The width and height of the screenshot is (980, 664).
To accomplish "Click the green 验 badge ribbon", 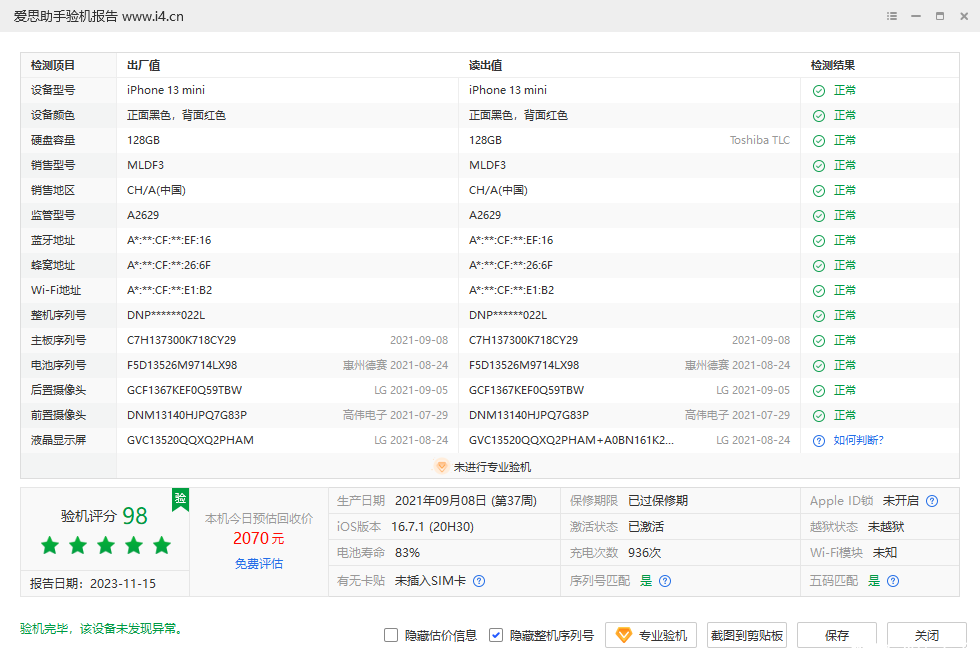I will (181, 499).
